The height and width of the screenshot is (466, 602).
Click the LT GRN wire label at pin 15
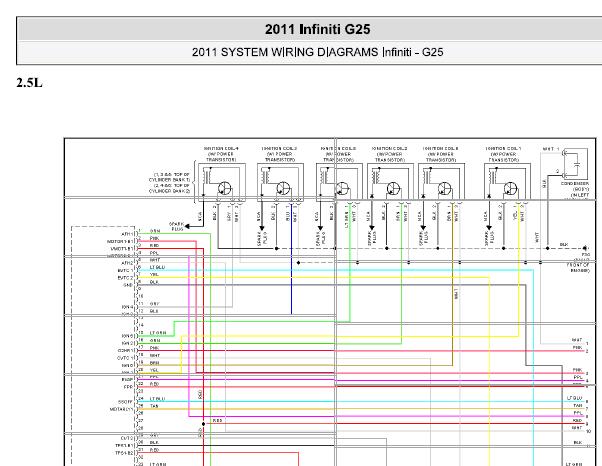point(158,333)
